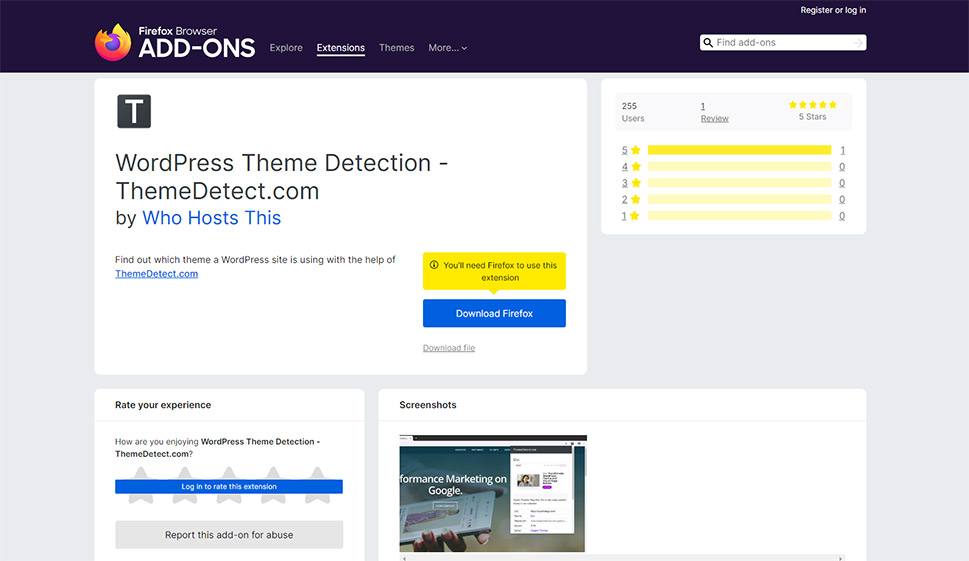Screen dimensions: 969x561
Task: Click Register or log in
Action: pos(833,10)
